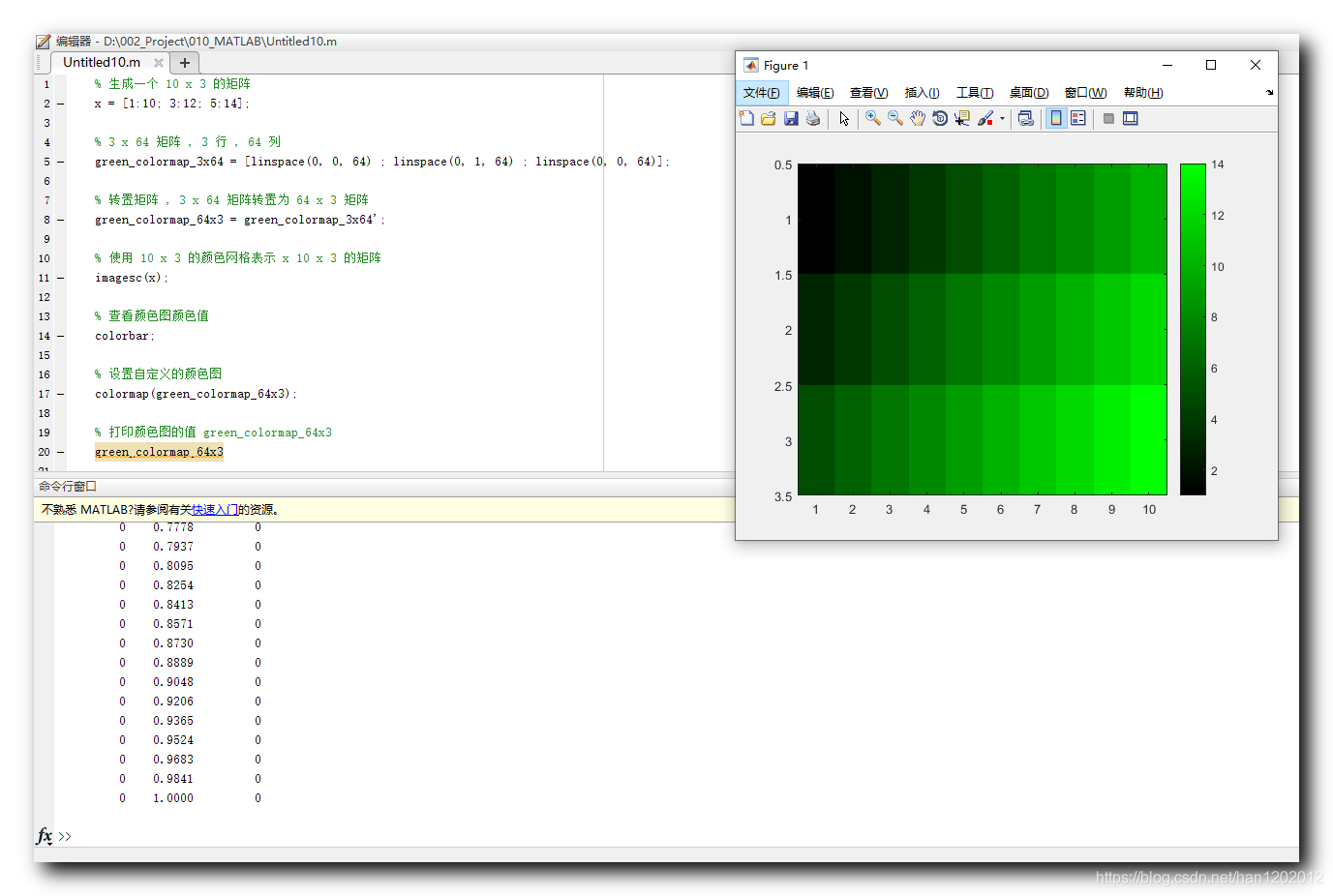Viewport: 1333px width, 896px height.
Task: Select the Brush data tool
Action: 985,118
